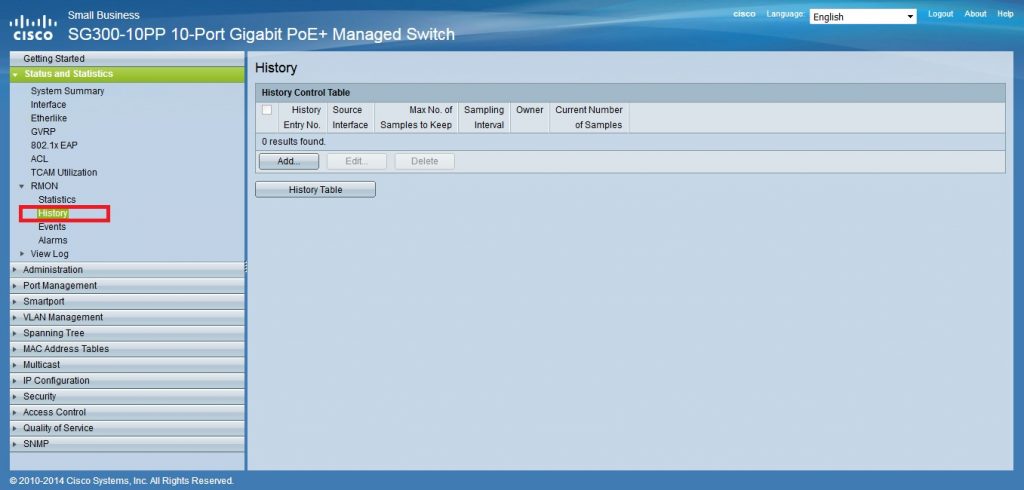Open RMON Statistics page
1024x490 pixels.
coord(57,199)
